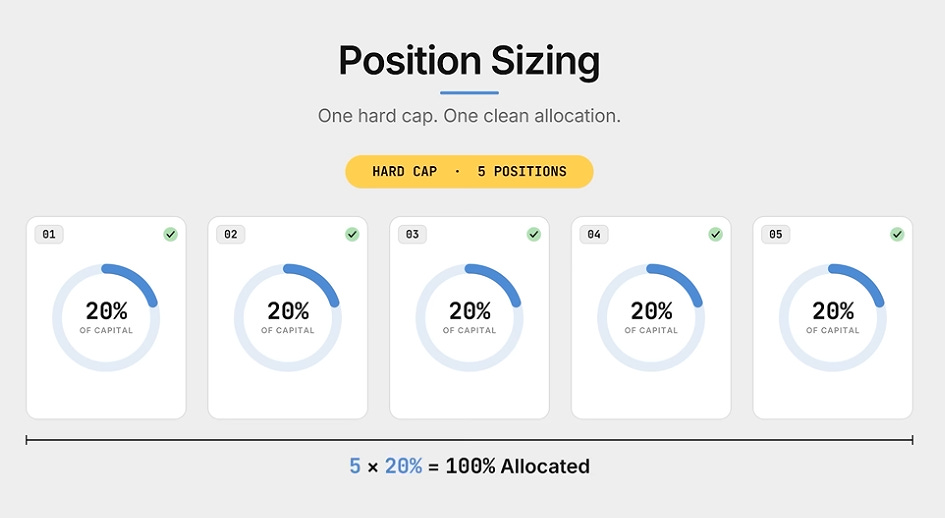The height and width of the screenshot is (518, 945).
Task: Click the Position Sizing title
Action: 469,61
